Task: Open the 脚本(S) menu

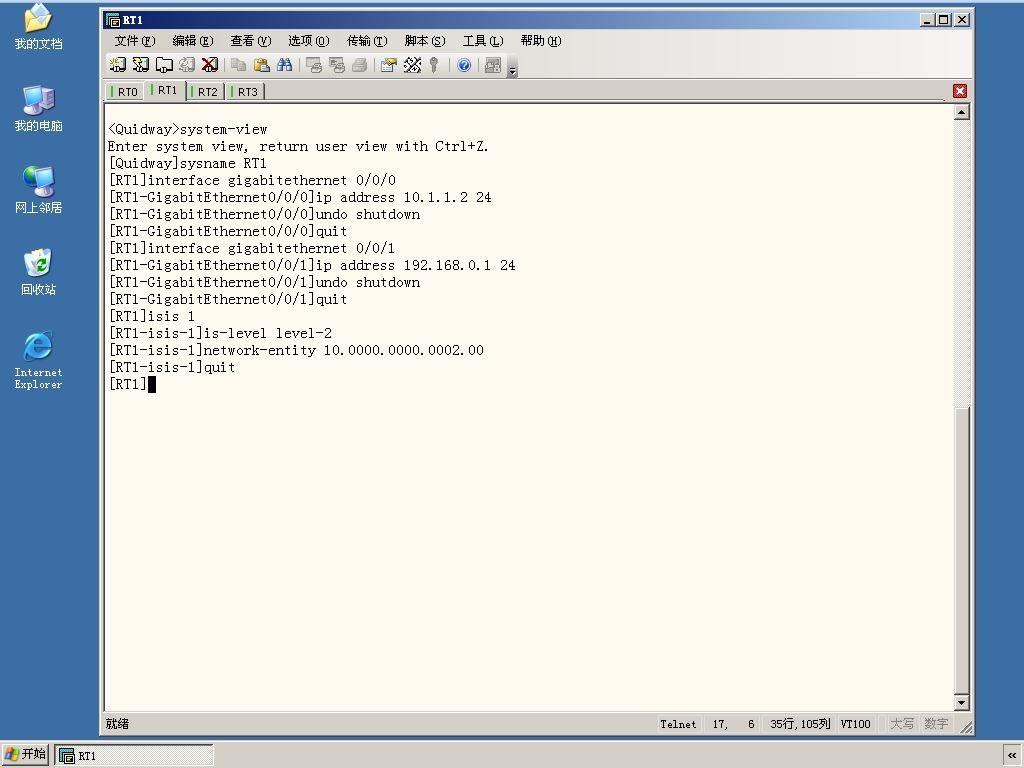Action: (x=425, y=40)
